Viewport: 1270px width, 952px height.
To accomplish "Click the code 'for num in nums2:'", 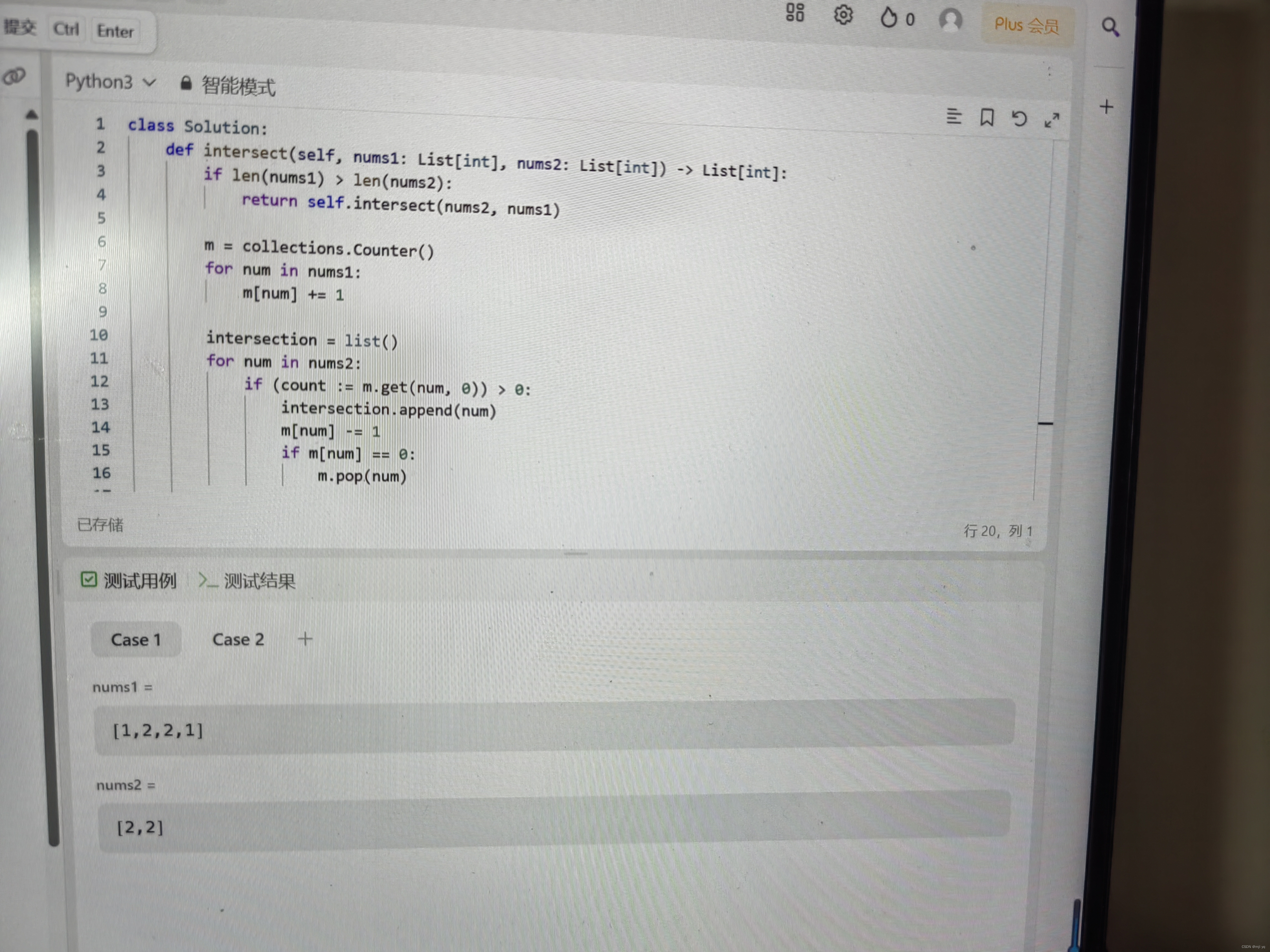I will pos(284,362).
